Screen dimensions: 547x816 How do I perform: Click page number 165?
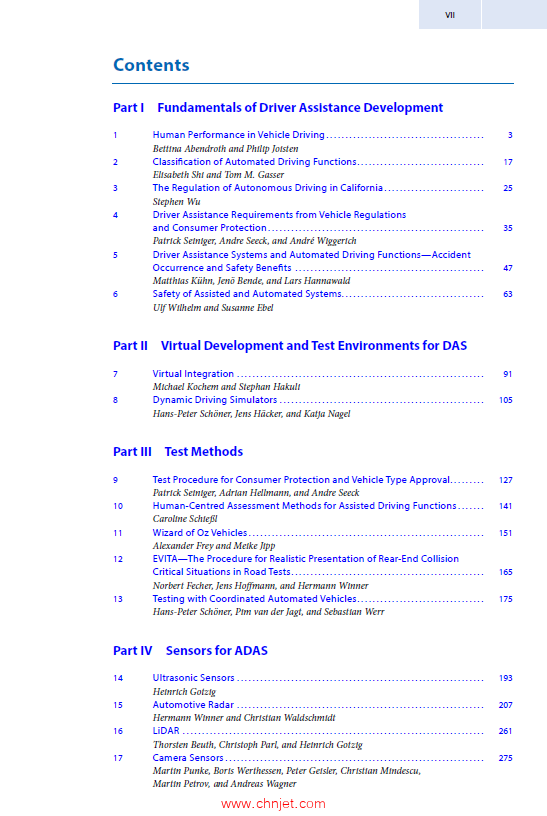tap(506, 572)
